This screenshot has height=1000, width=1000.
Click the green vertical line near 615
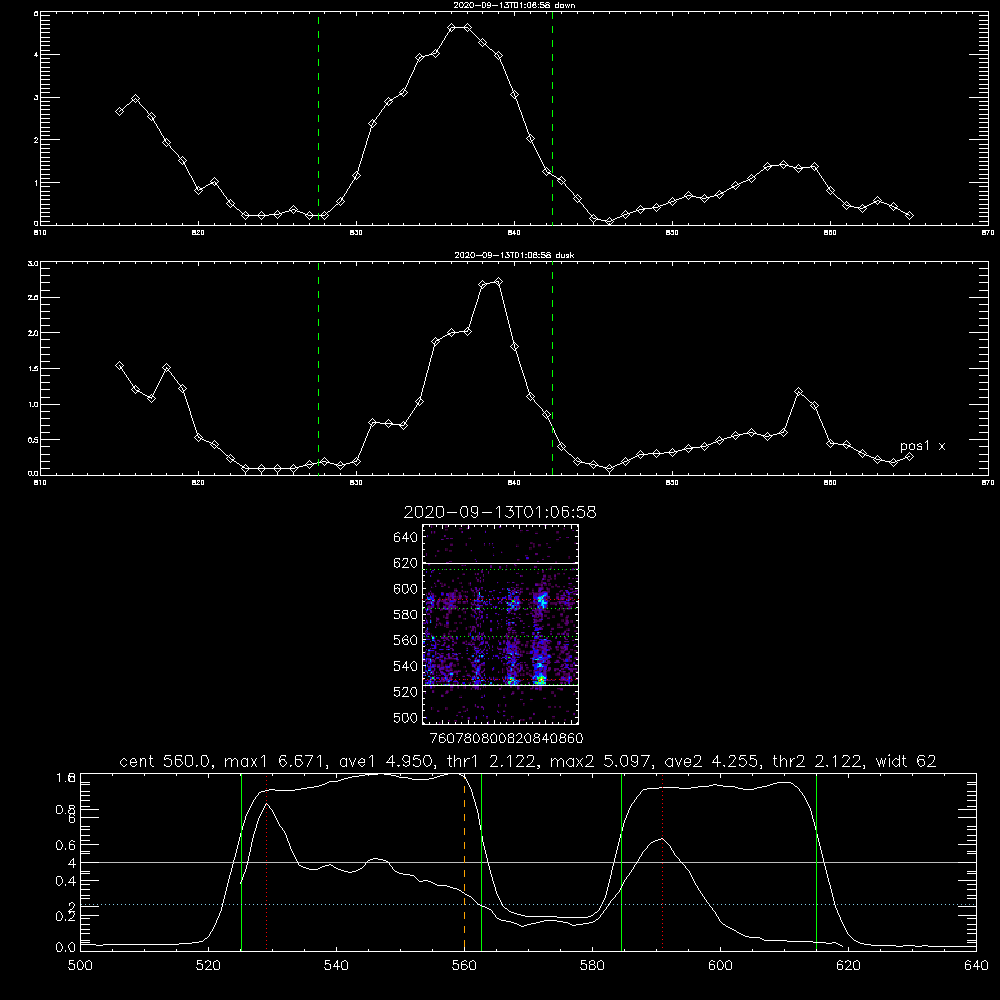click(x=816, y=862)
